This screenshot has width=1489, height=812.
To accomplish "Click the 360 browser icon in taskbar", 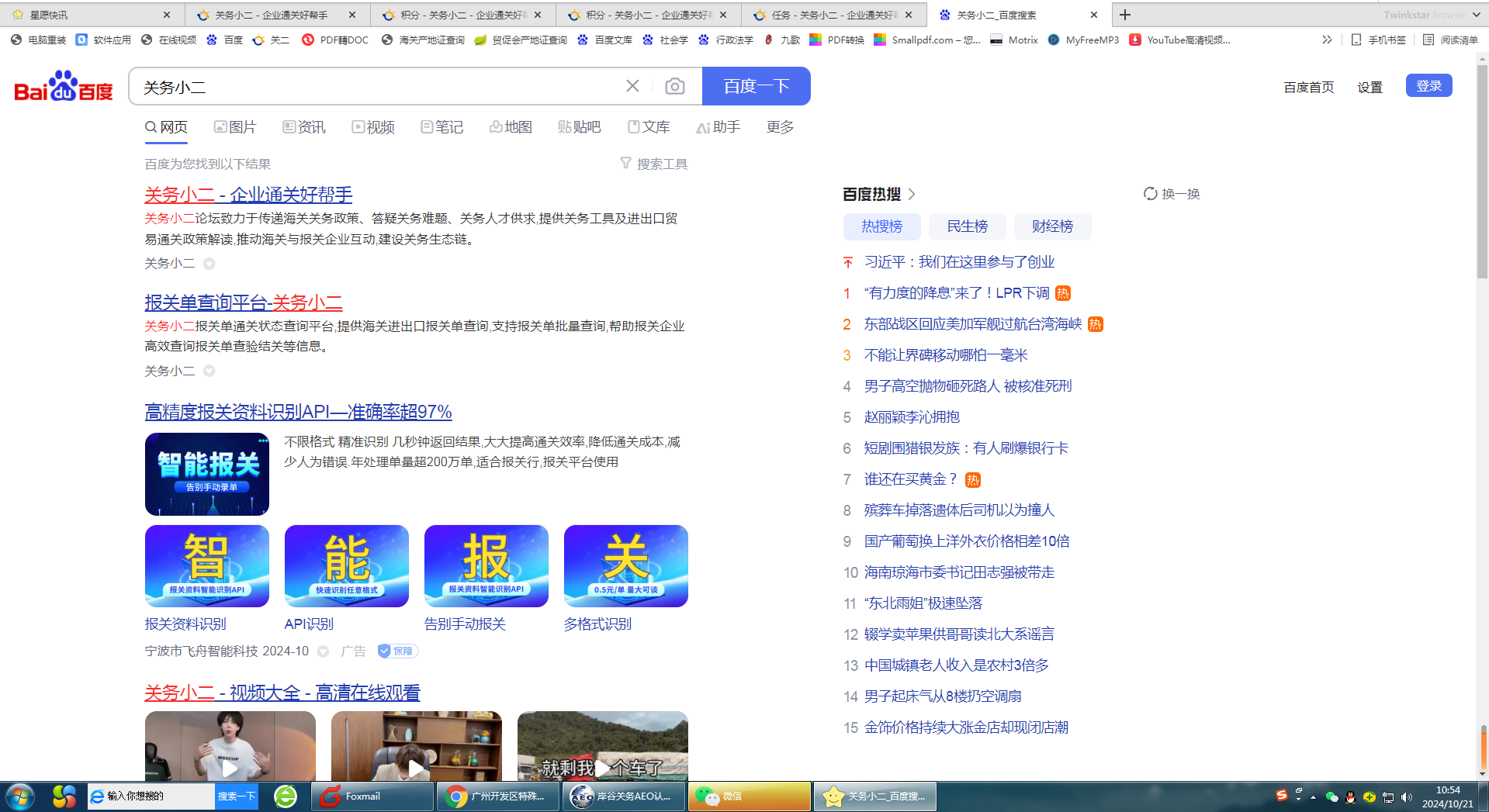I will coord(286,796).
